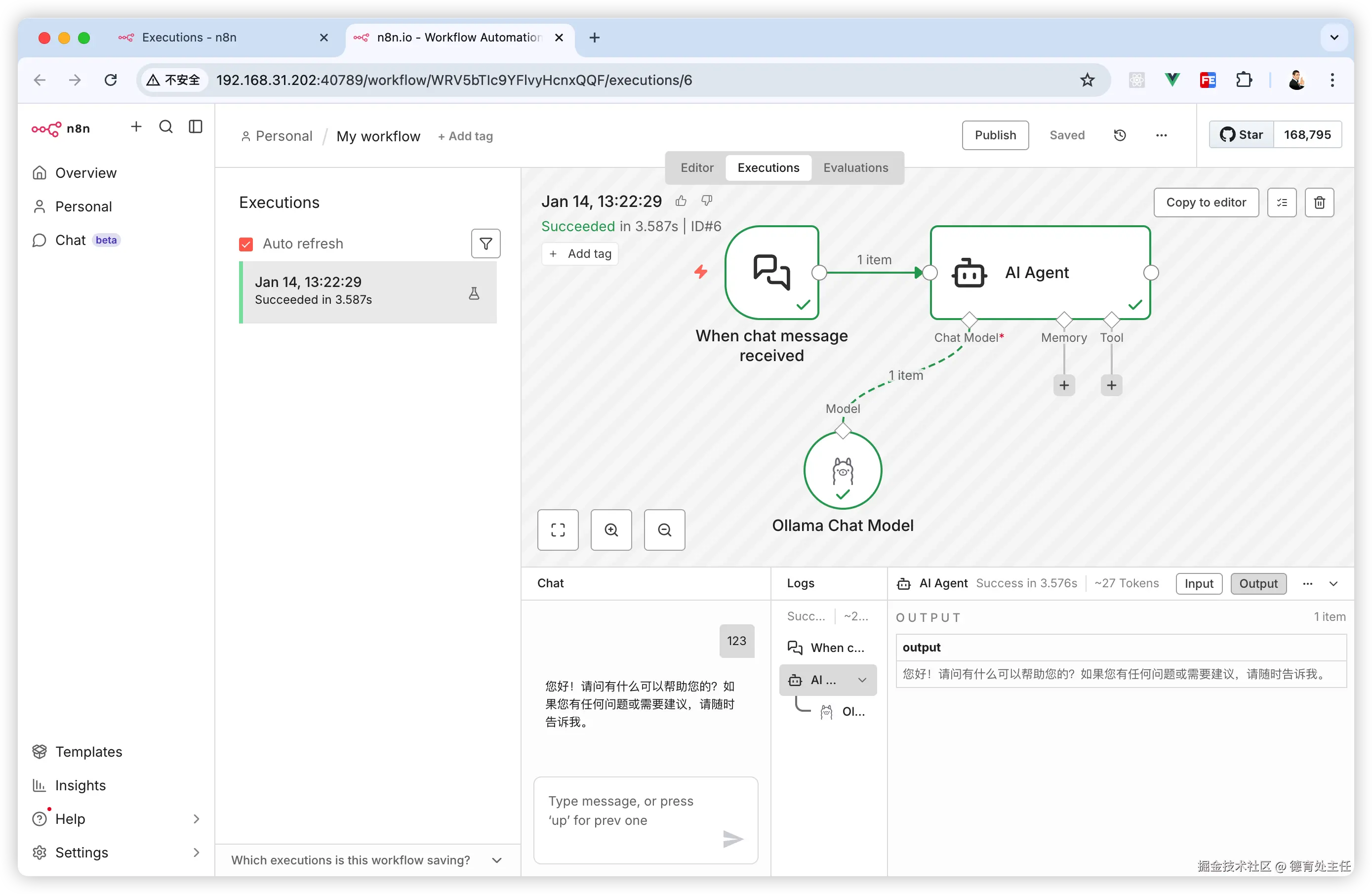Zoom in on the canvas
The image size is (1372, 894).
[x=611, y=529]
